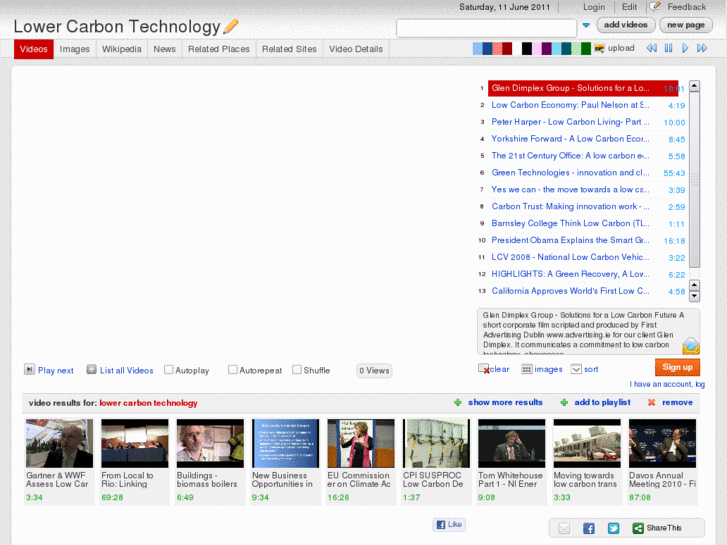Click in the search input field
727x545 pixels.
(x=486, y=28)
